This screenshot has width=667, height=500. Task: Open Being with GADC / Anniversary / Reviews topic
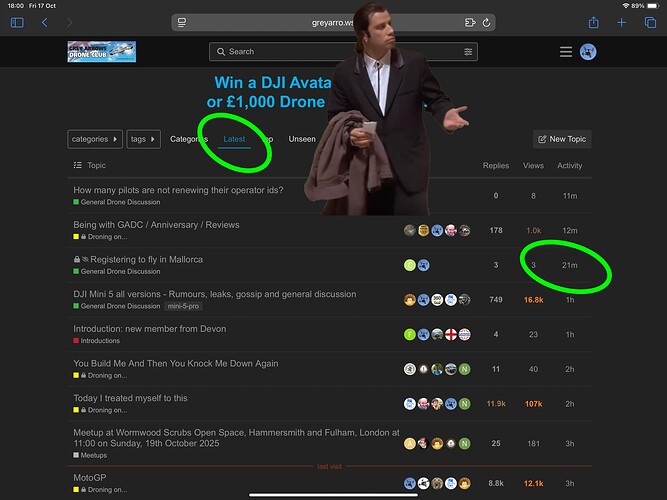[x=156, y=225]
